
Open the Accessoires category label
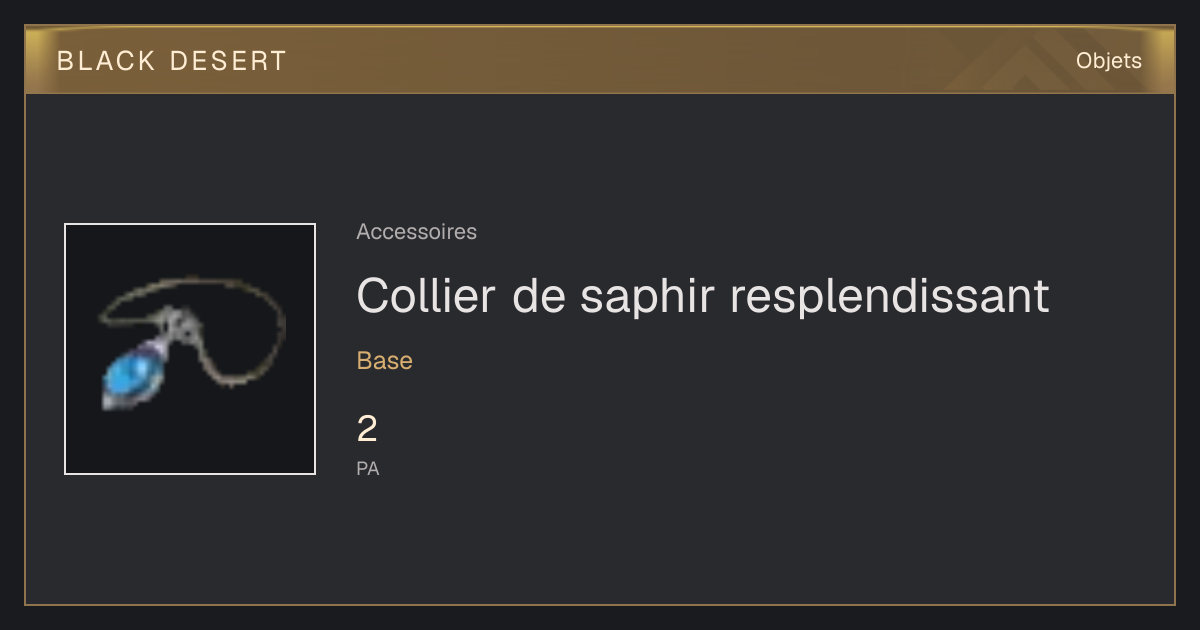pos(416,232)
